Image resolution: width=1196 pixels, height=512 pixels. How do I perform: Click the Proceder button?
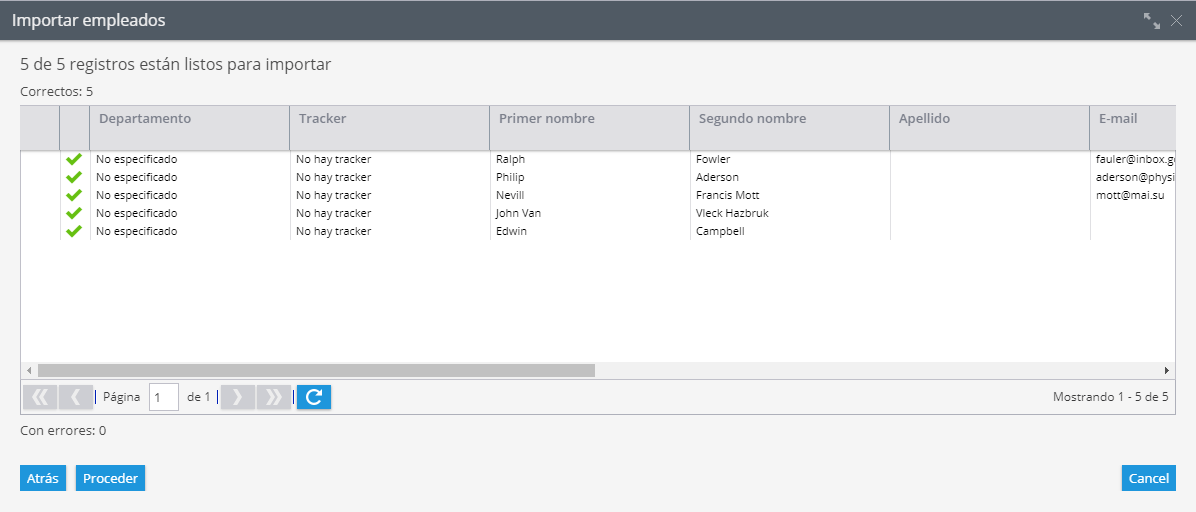(x=111, y=478)
